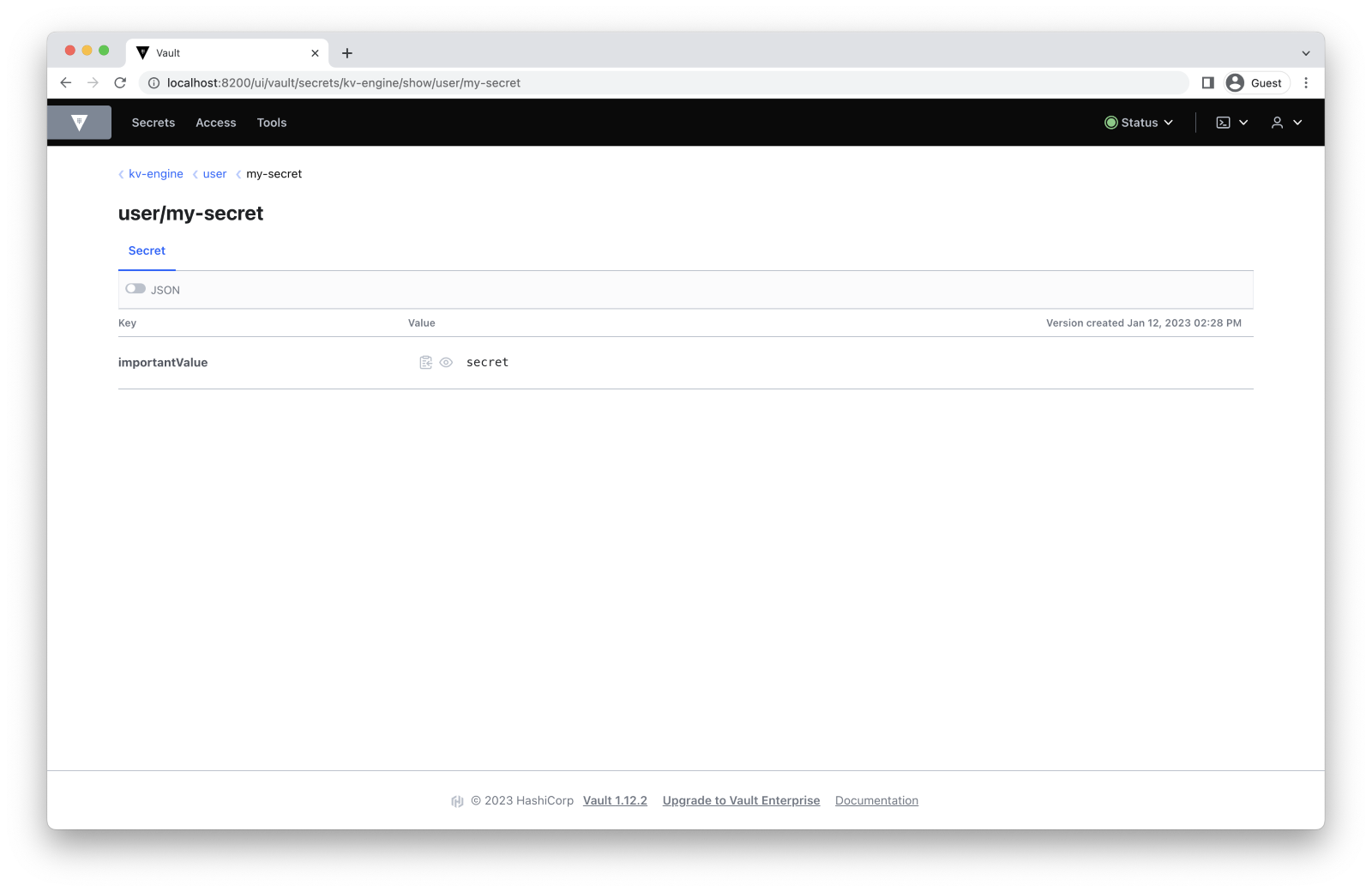Open the Vault 1.12.2 version link

point(615,801)
